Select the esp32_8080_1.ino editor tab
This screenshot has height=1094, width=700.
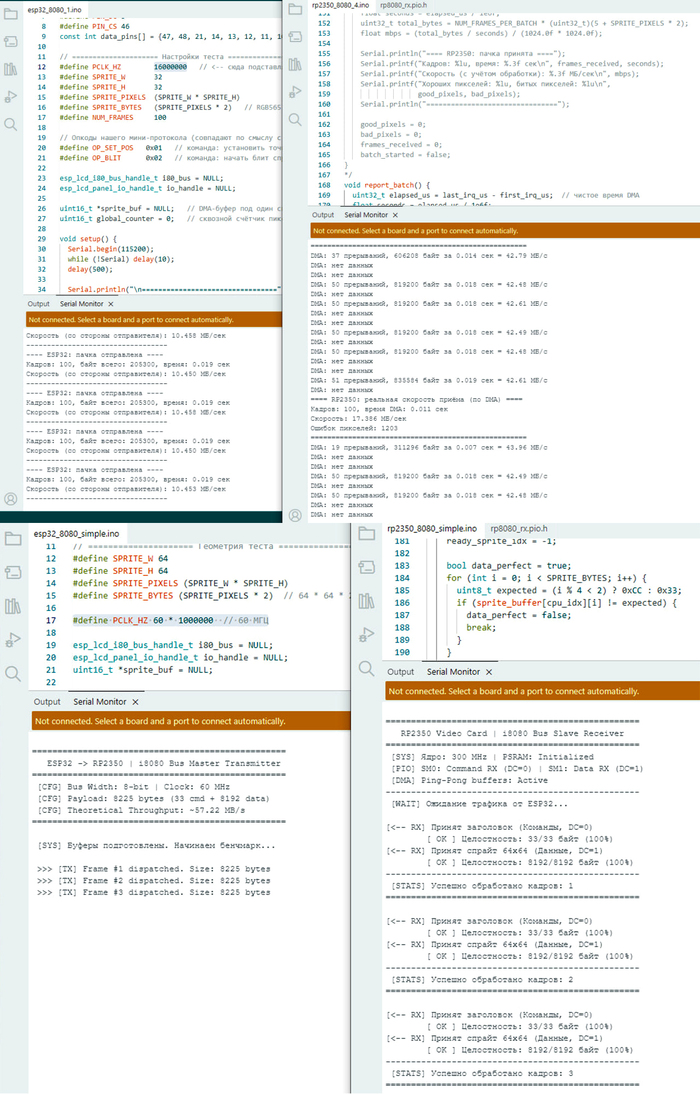tap(54, 10)
